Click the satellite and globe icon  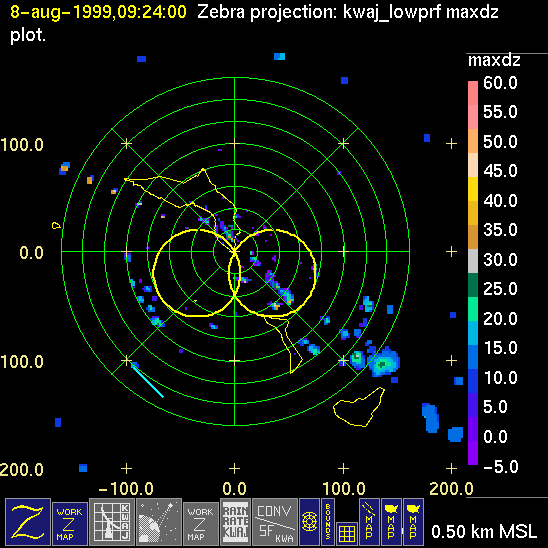159,522
